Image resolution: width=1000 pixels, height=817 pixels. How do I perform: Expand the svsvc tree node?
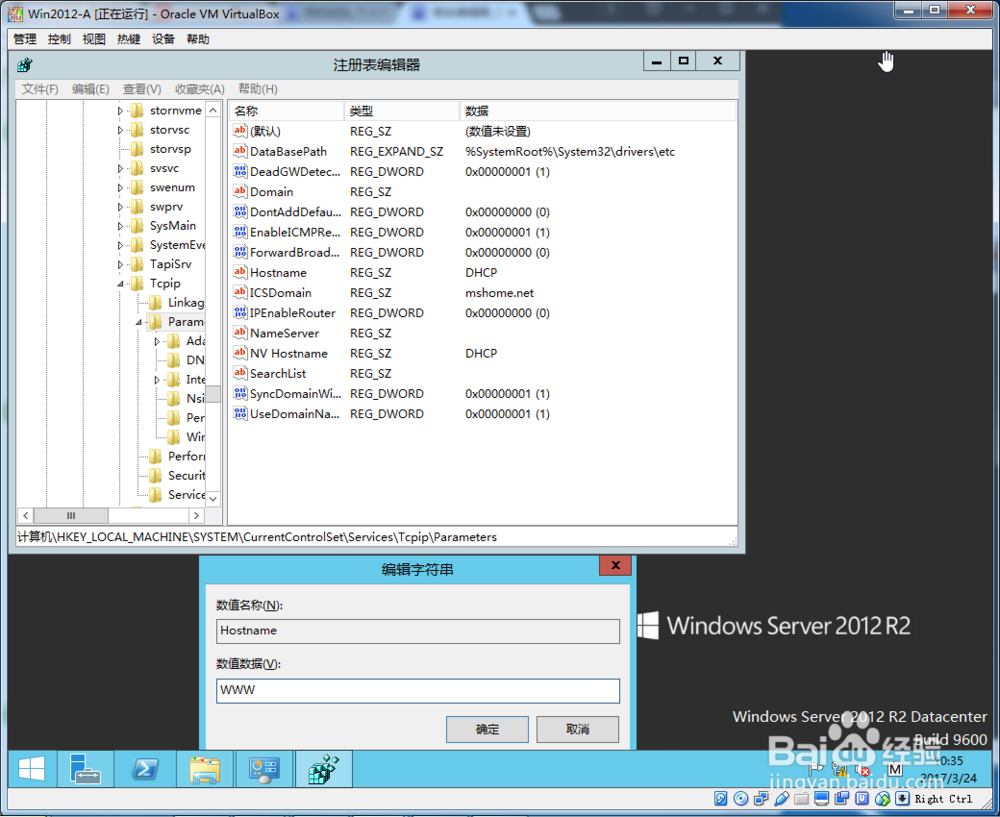point(120,168)
